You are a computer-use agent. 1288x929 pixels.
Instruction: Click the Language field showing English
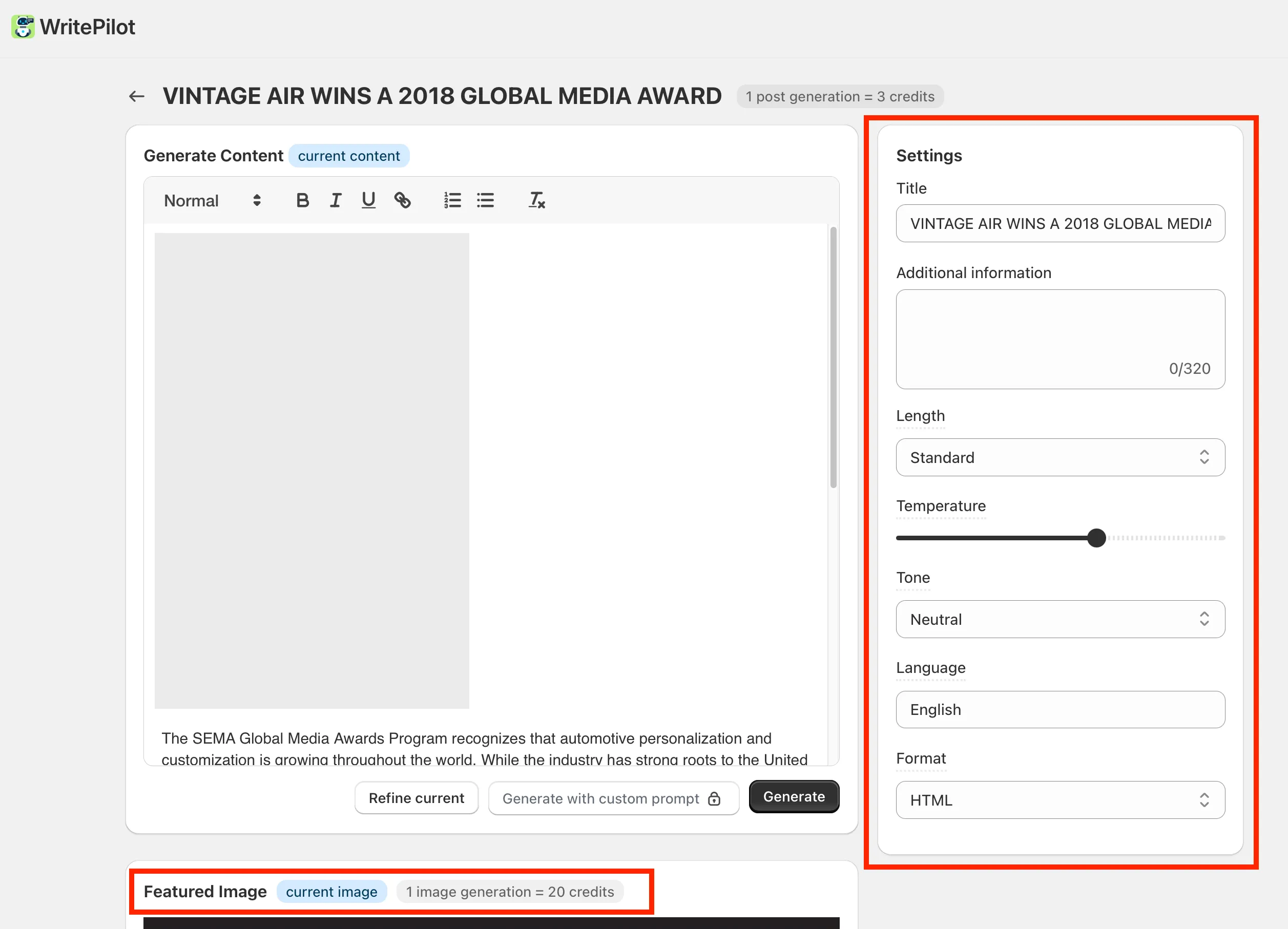[x=1060, y=710]
